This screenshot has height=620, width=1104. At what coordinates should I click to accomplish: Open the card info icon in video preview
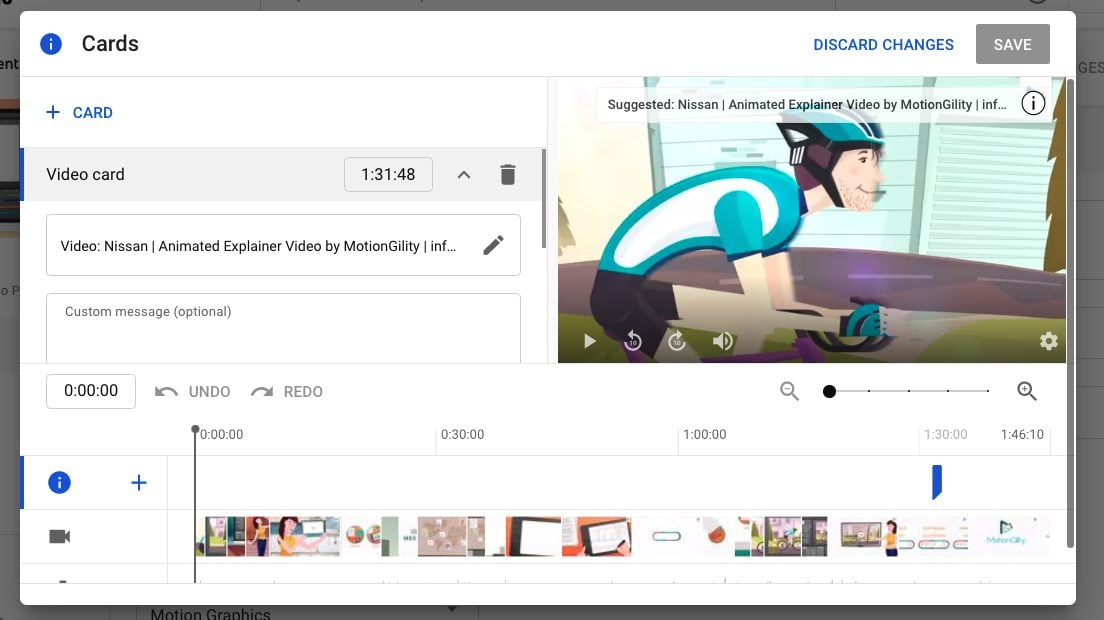(x=1033, y=103)
